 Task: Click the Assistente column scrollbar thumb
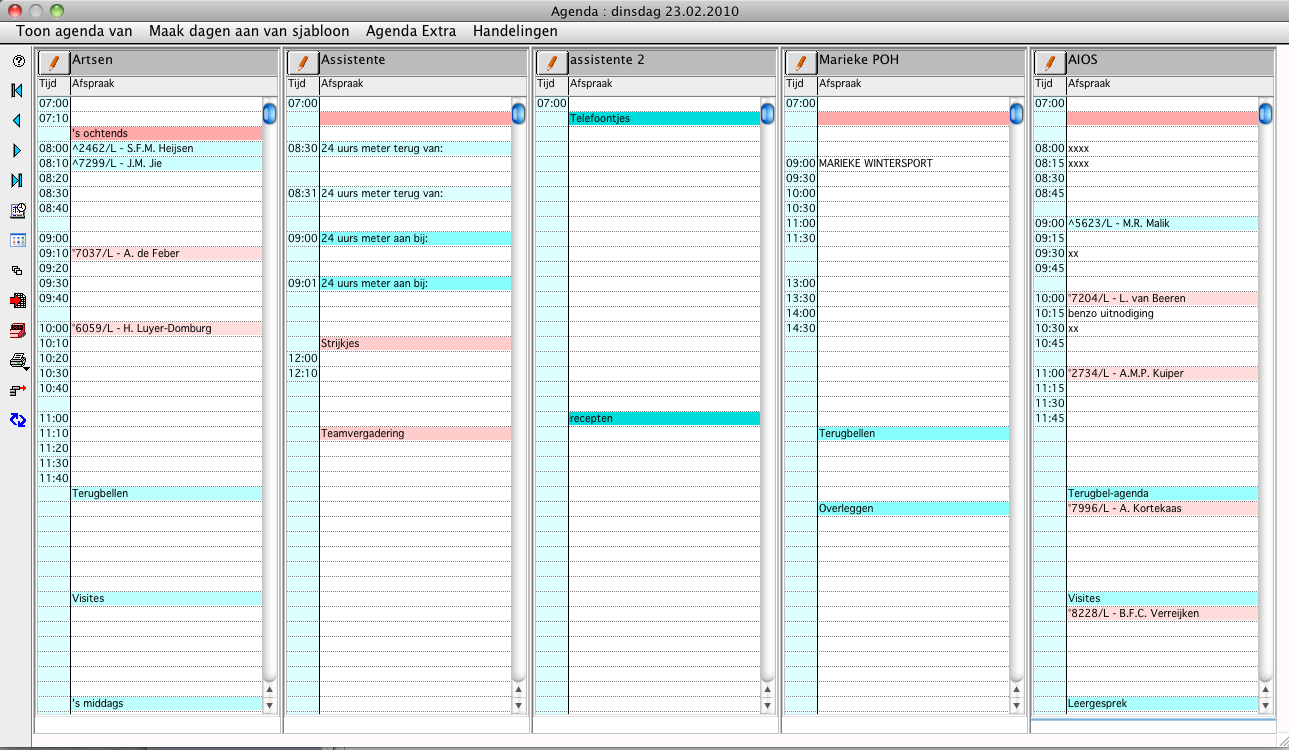(x=518, y=113)
